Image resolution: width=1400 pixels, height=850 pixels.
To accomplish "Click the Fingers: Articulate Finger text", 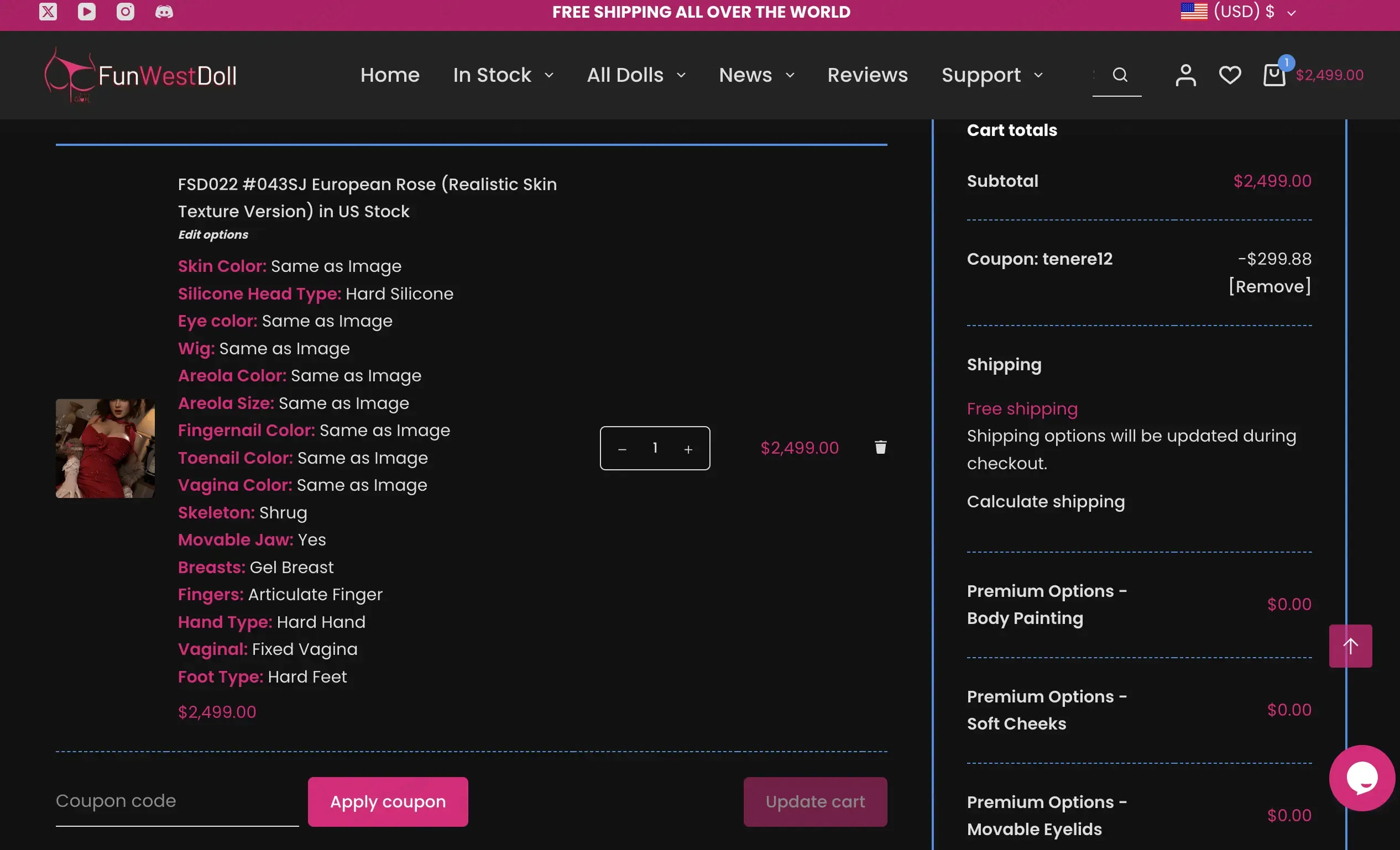I will click(280, 595).
